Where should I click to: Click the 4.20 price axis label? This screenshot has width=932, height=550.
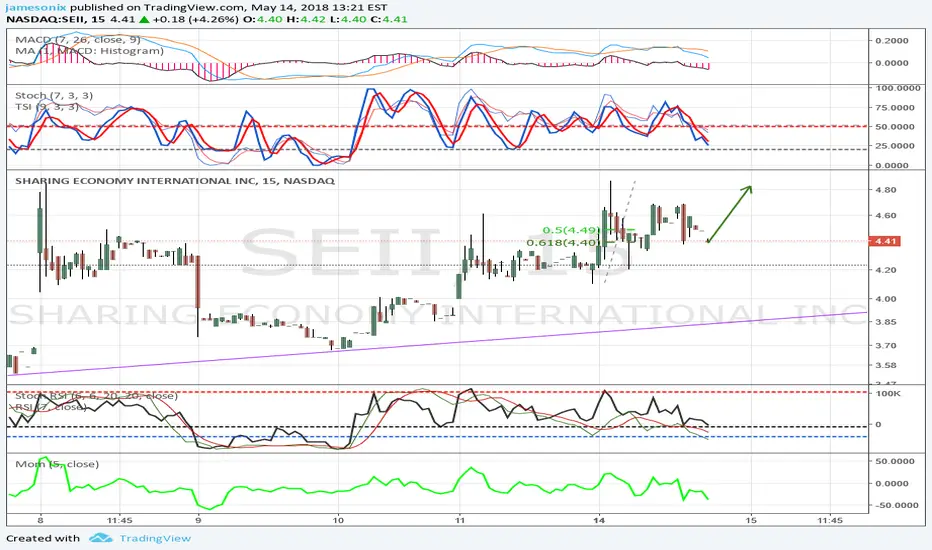886,269
